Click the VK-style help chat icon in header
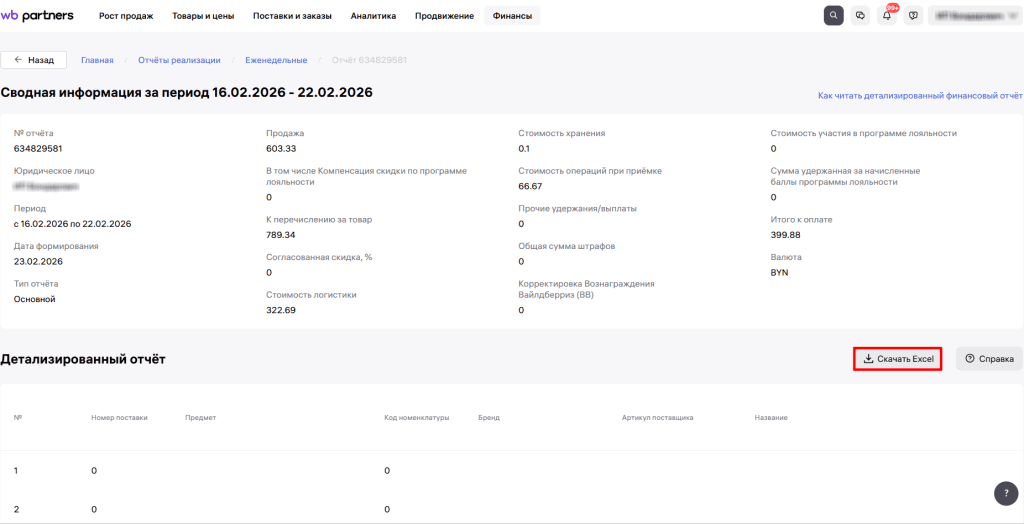The width and height of the screenshot is (1024, 524). click(914, 16)
